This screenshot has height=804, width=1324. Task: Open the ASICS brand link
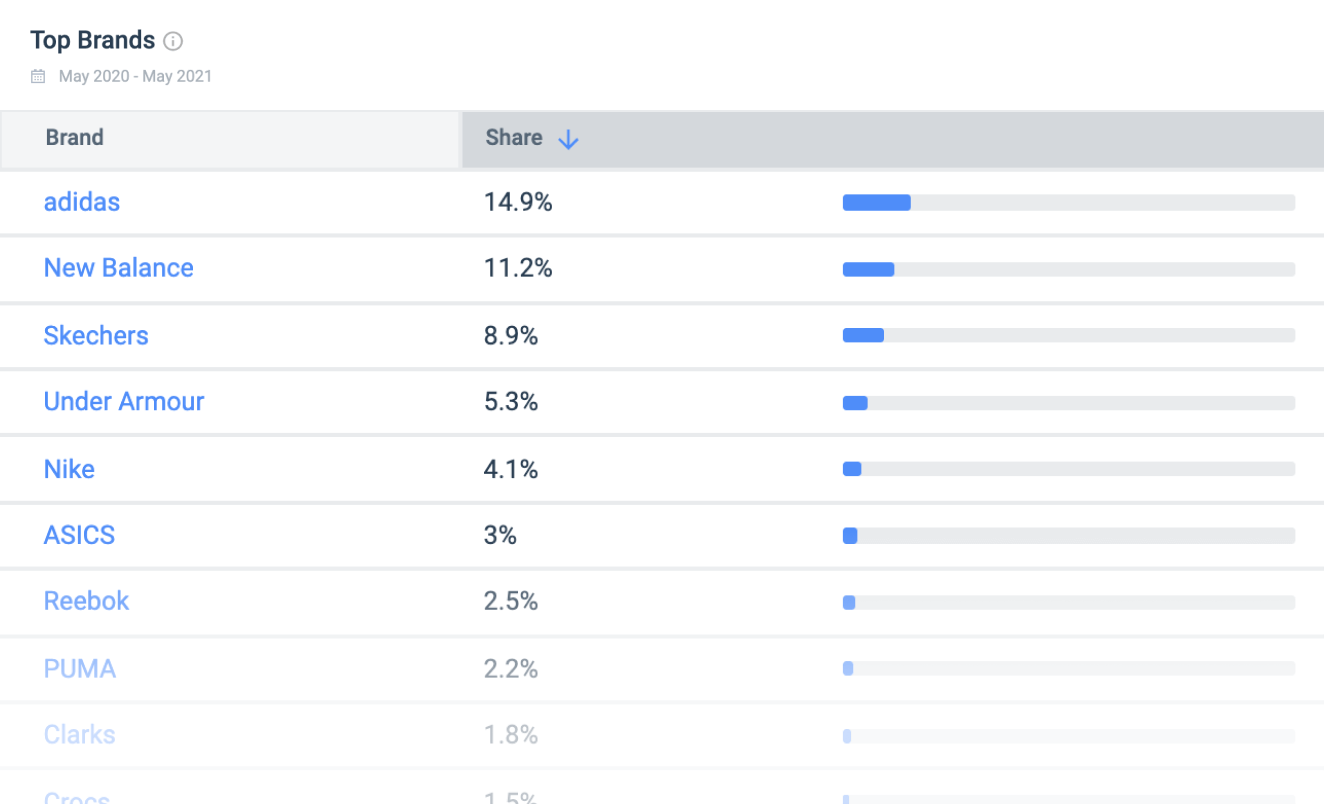(x=79, y=535)
